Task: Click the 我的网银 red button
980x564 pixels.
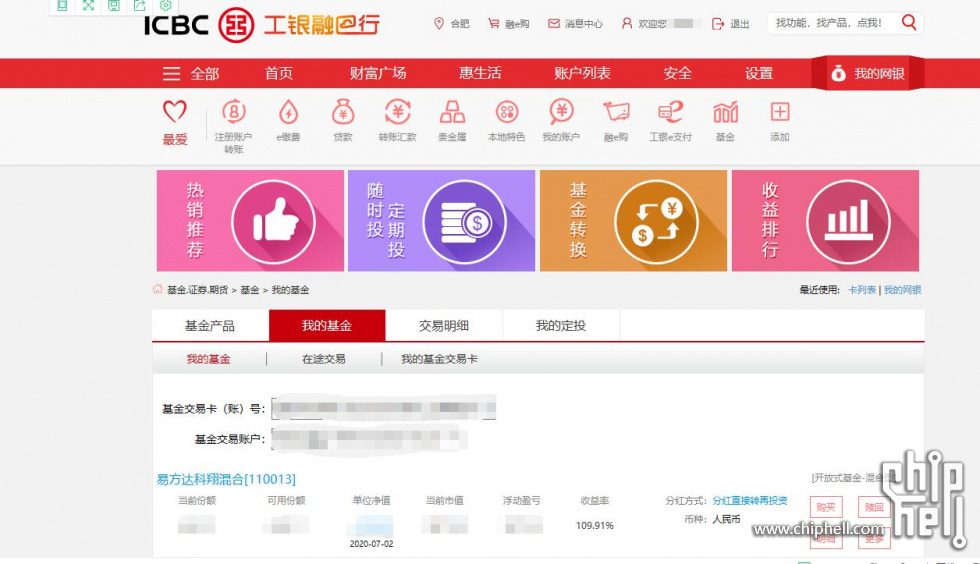Action: pos(868,73)
